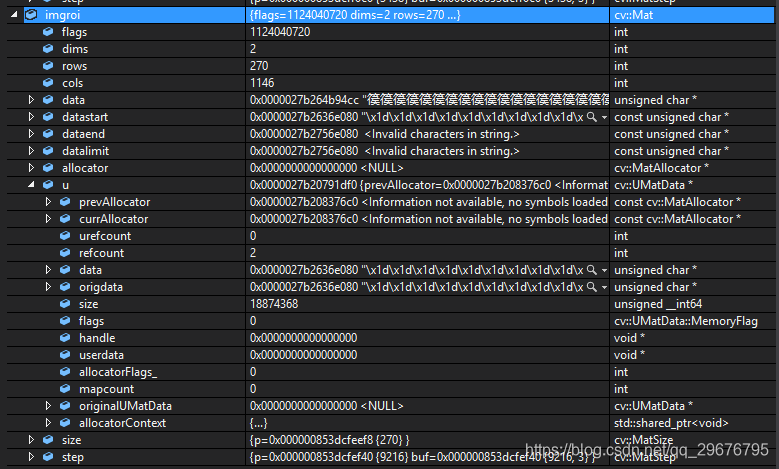The image size is (779, 469).
Task: Click the field icon beside prevAllocator
Action: 65,202
